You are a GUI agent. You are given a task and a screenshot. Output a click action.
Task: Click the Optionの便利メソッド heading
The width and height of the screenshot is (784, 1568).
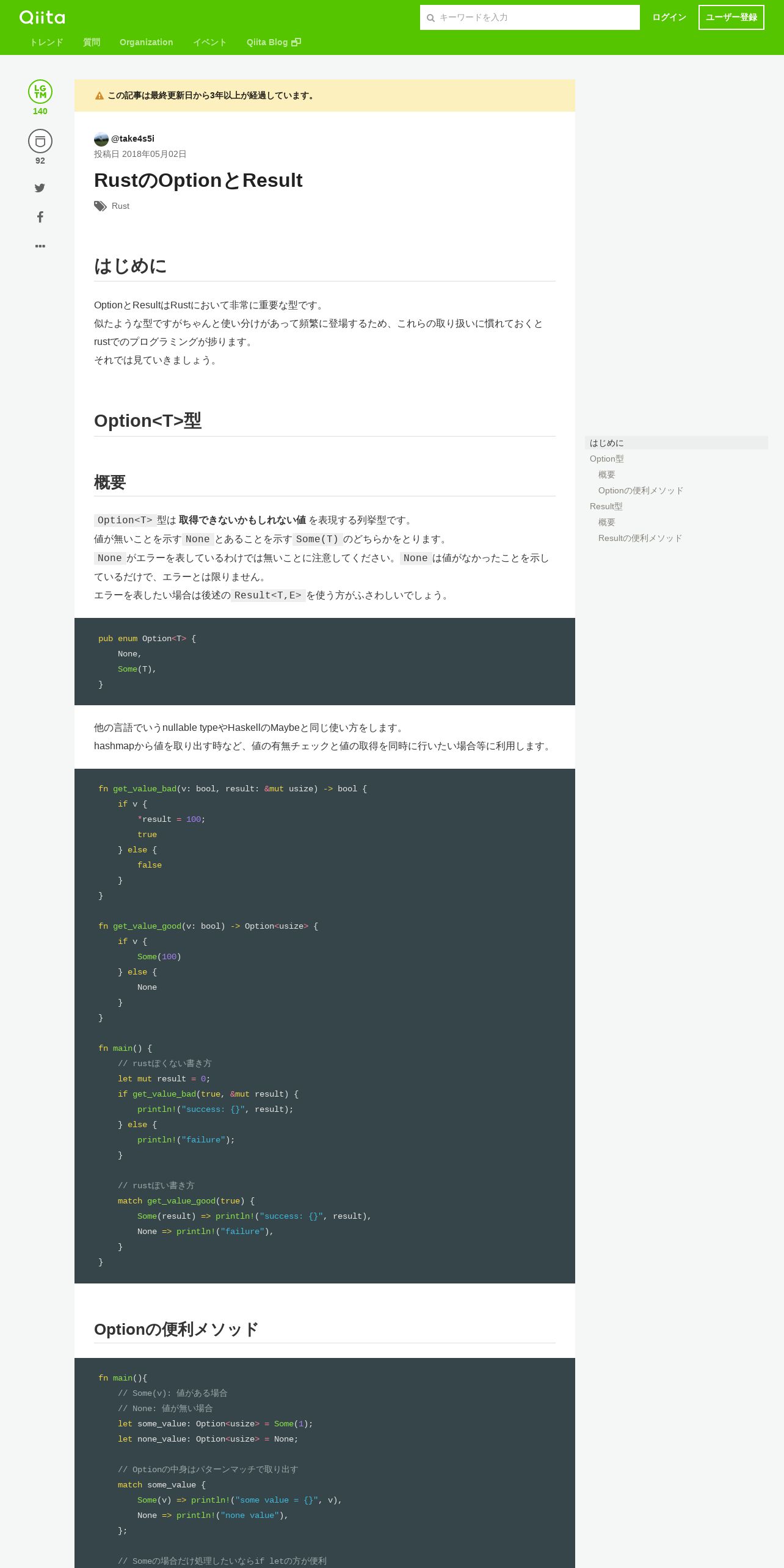click(x=176, y=1329)
